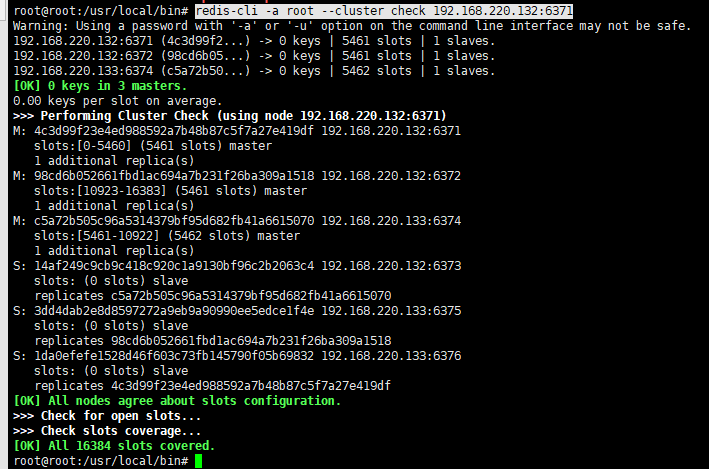The width and height of the screenshot is (709, 469).
Task: Click '>>> Check for open slots...' line
Action: pyautogui.click(x=107, y=416)
